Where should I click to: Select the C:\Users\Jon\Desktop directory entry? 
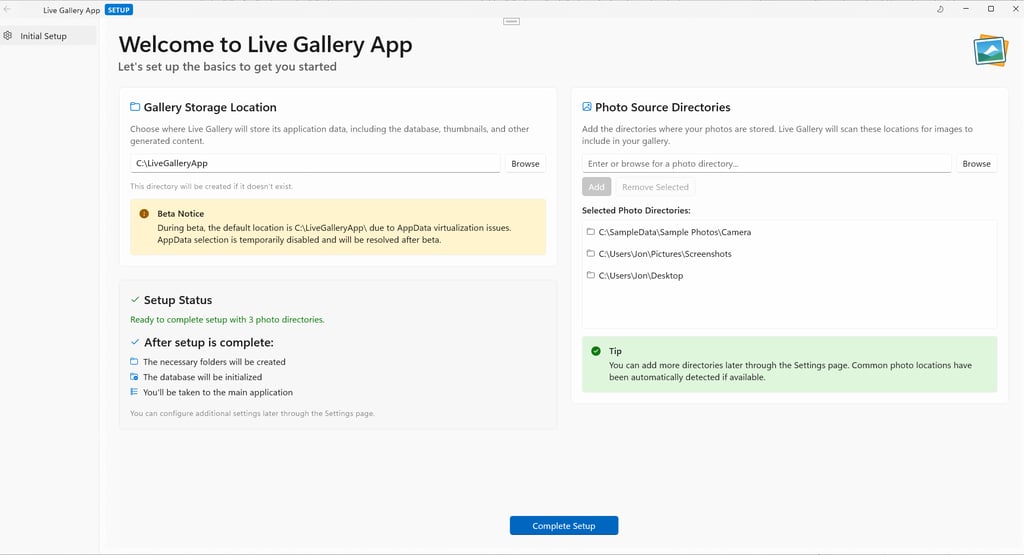[x=790, y=276]
